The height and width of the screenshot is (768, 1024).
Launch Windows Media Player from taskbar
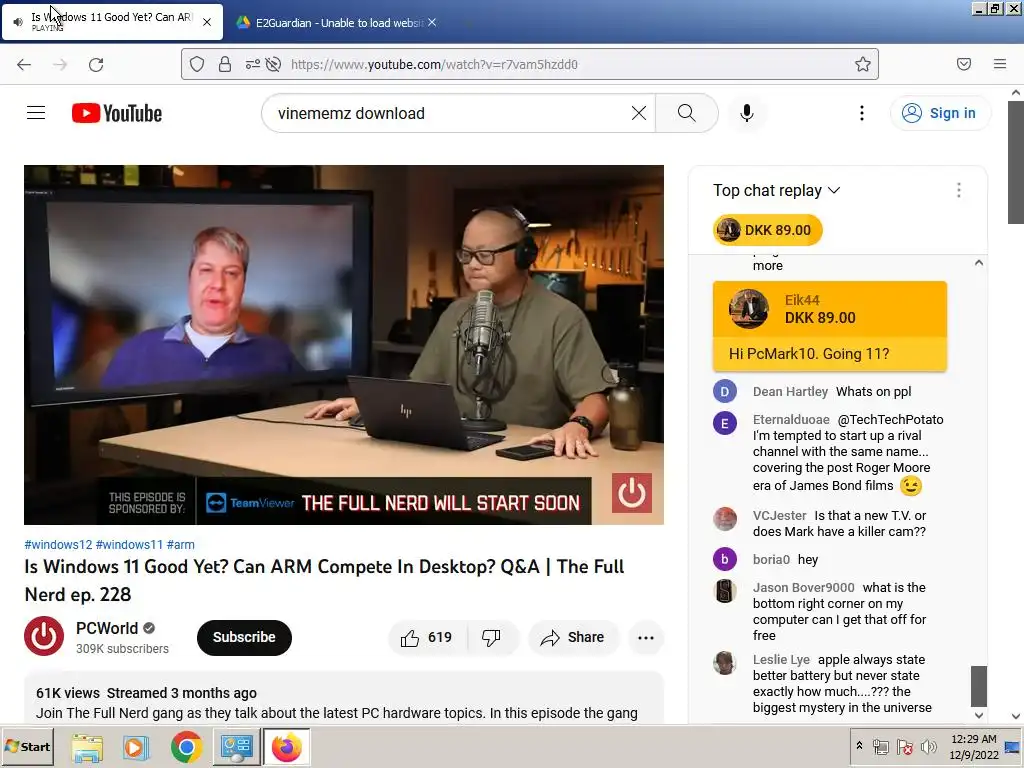[x=135, y=747]
